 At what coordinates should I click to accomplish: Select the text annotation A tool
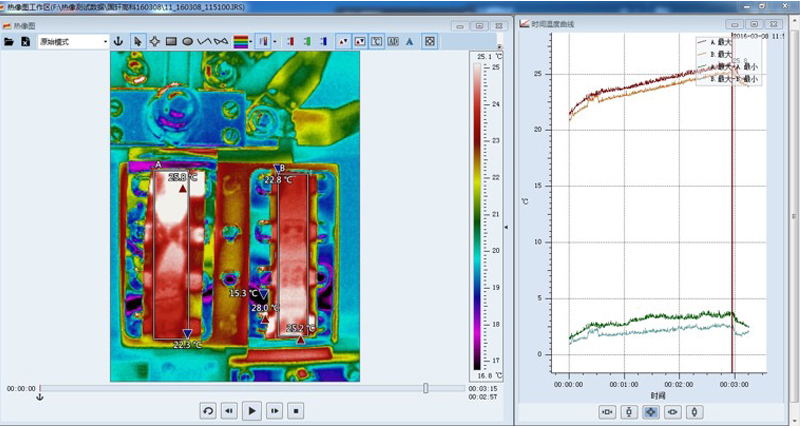[x=409, y=42]
